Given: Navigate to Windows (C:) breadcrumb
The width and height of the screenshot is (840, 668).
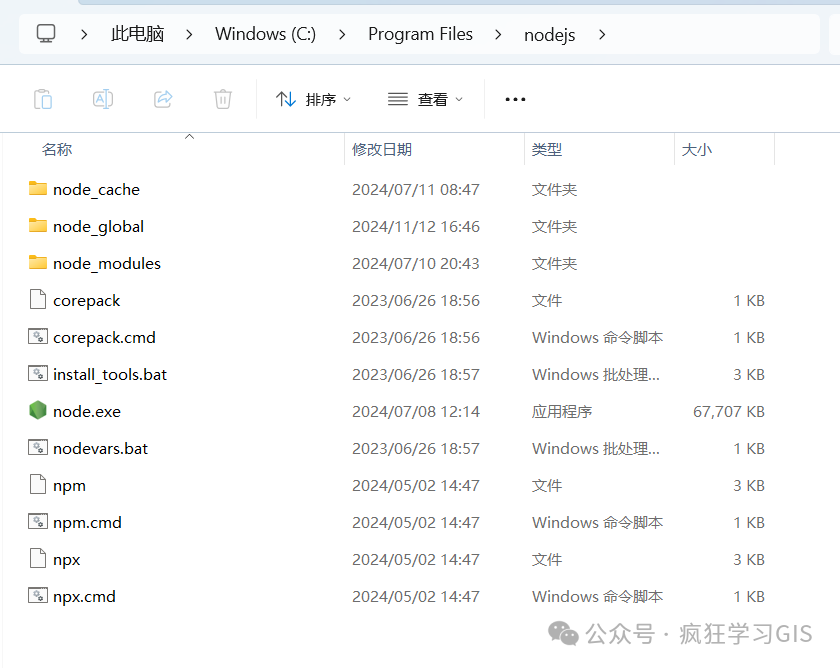Looking at the screenshot, I should point(265,34).
